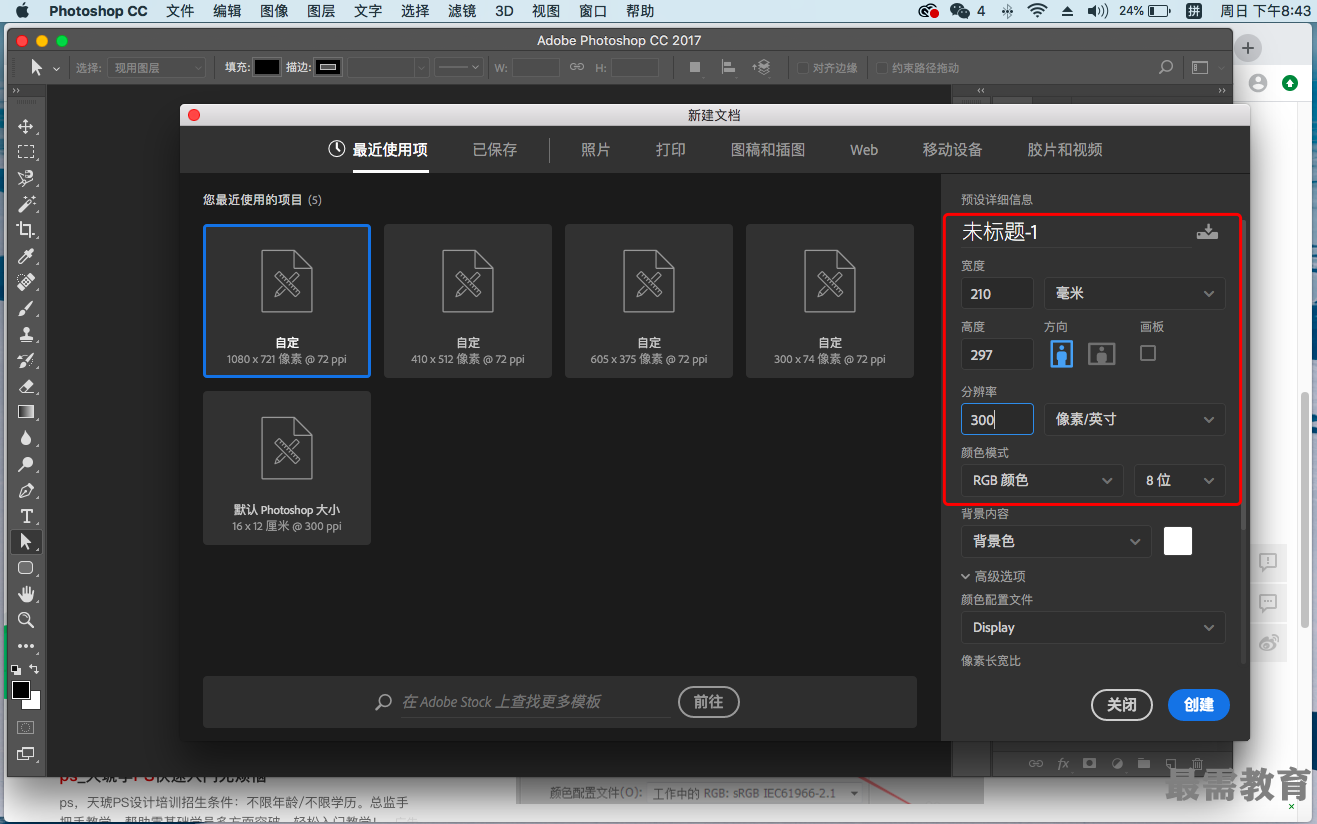Collapse the 高级选项 section
The height and width of the screenshot is (824, 1317).
click(993, 576)
